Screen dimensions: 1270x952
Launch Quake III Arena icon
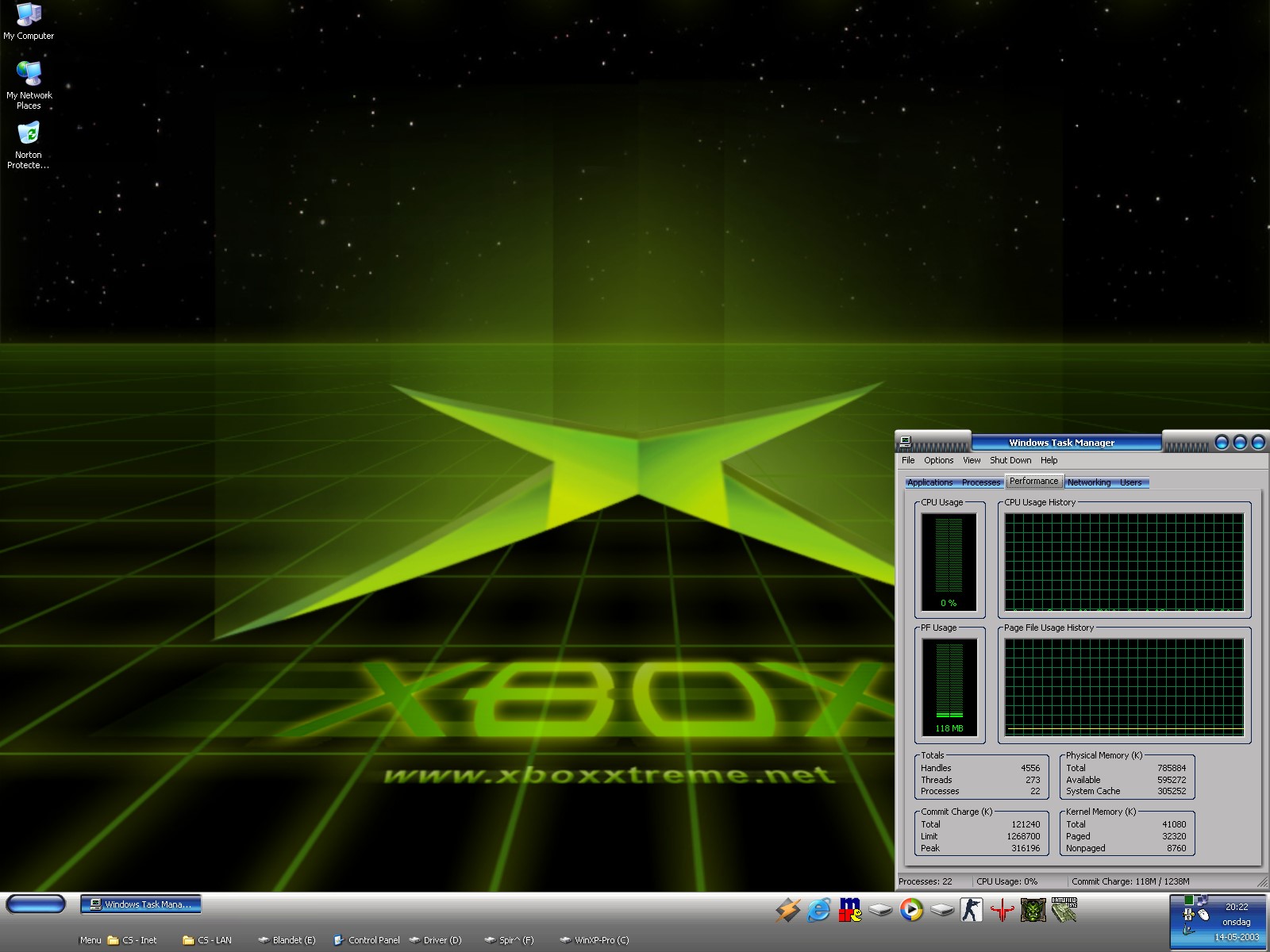pos(1003,909)
